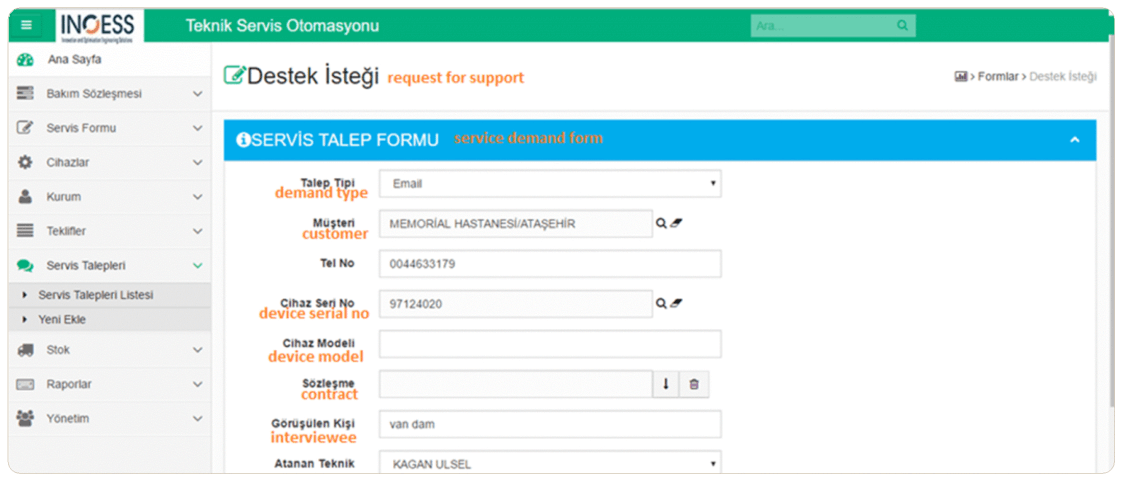Image resolution: width=1128 pixels, height=486 pixels.
Task: Clear Cihaz Seri No with eraser icon
Action: (x=676, y=303)
